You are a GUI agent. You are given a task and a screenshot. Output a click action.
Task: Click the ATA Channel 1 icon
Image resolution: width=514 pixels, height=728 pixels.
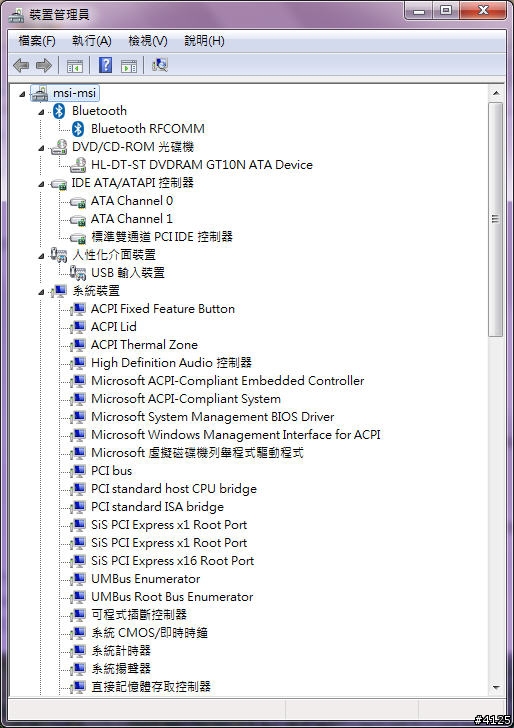(78, 220)
